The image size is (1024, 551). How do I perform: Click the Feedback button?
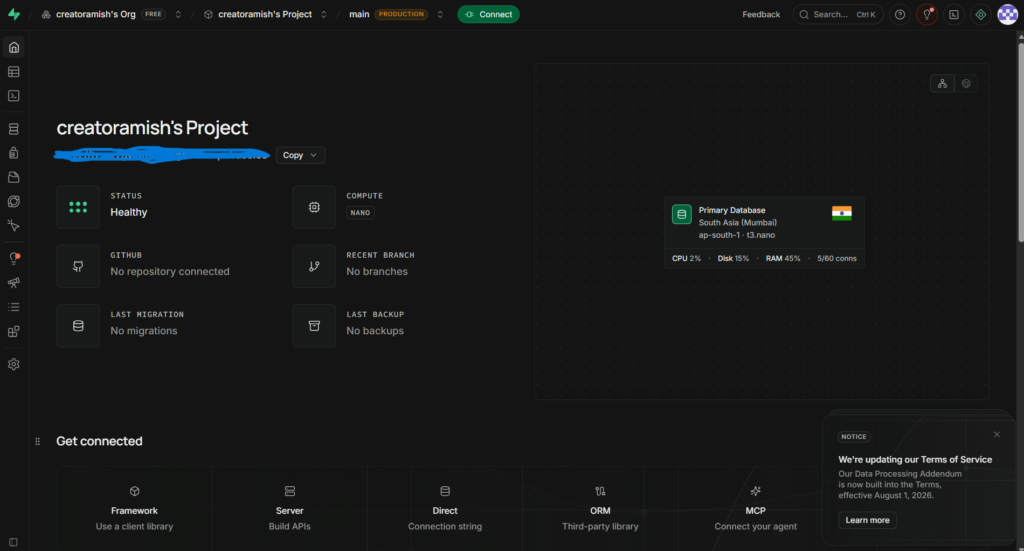click(x=761, y=14)
